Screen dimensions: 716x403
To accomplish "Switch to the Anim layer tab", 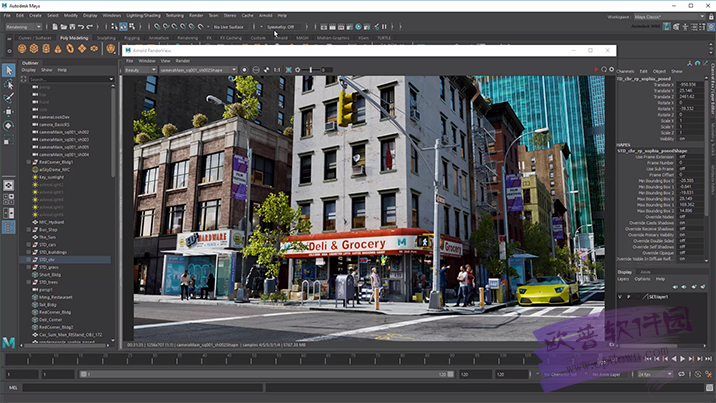I will pos(645,272).
